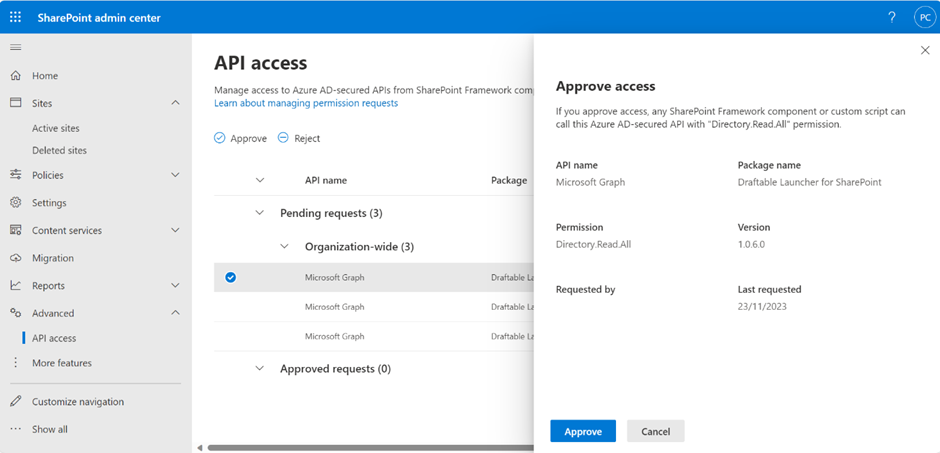
Task: Click the Reject toolbar minus icon
Action: pyautogui.click(x=283, y=138)
